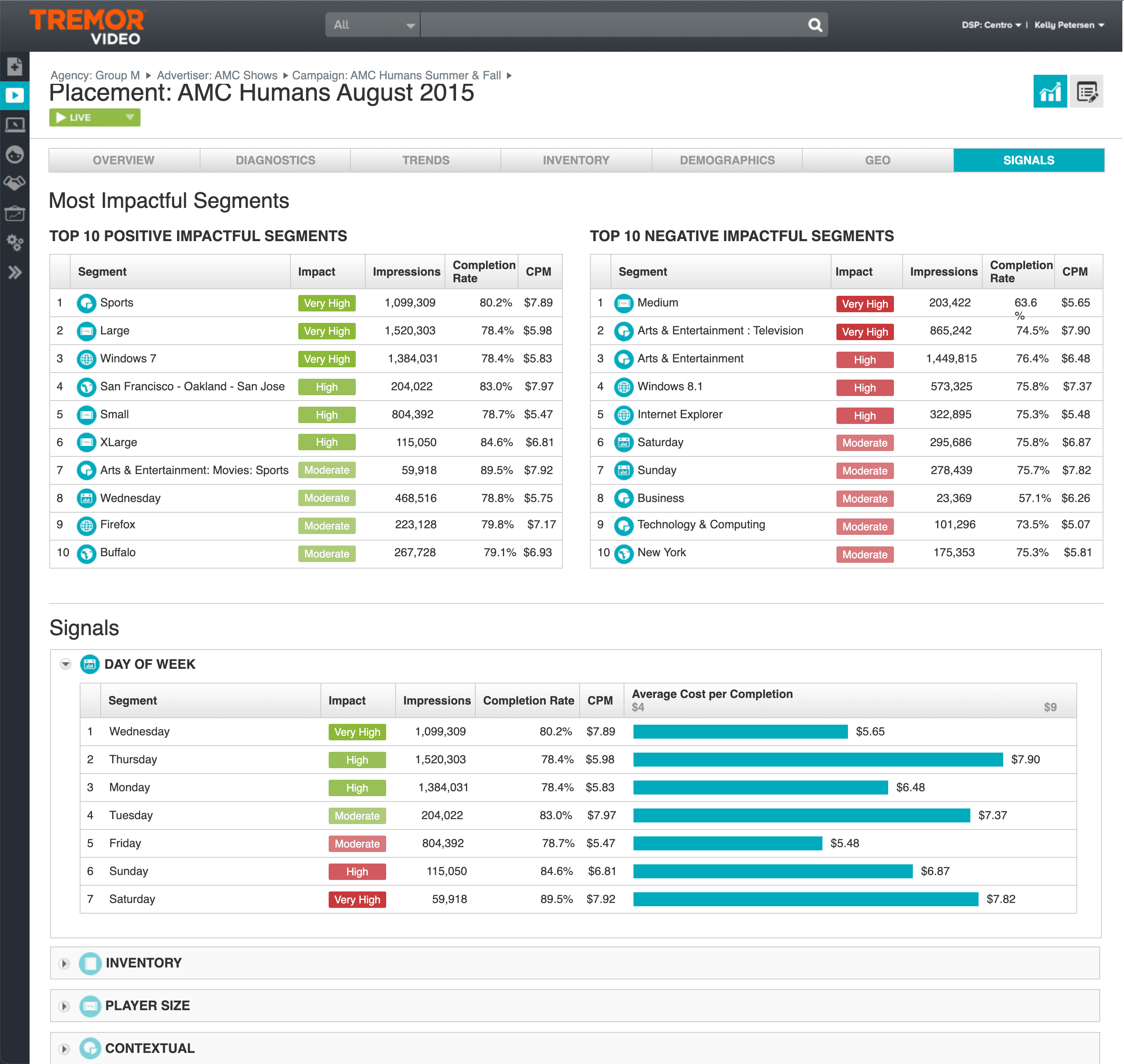Click the Contextual section icon
Image resolution: width=1124 pixels, height=1064 pixels.
point(90,1049)
